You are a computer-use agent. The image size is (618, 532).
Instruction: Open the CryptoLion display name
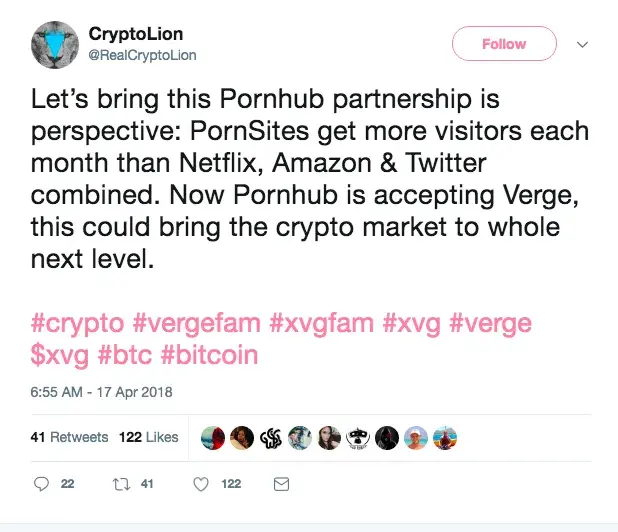coord(136,34)
